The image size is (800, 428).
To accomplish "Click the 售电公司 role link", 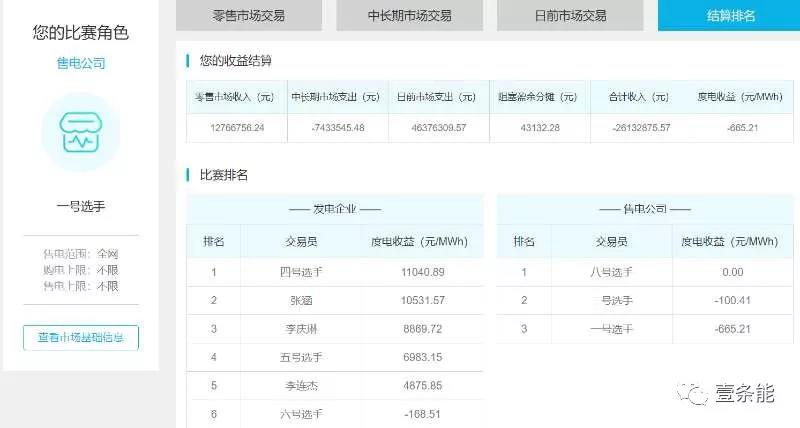I will click(80, 64).
